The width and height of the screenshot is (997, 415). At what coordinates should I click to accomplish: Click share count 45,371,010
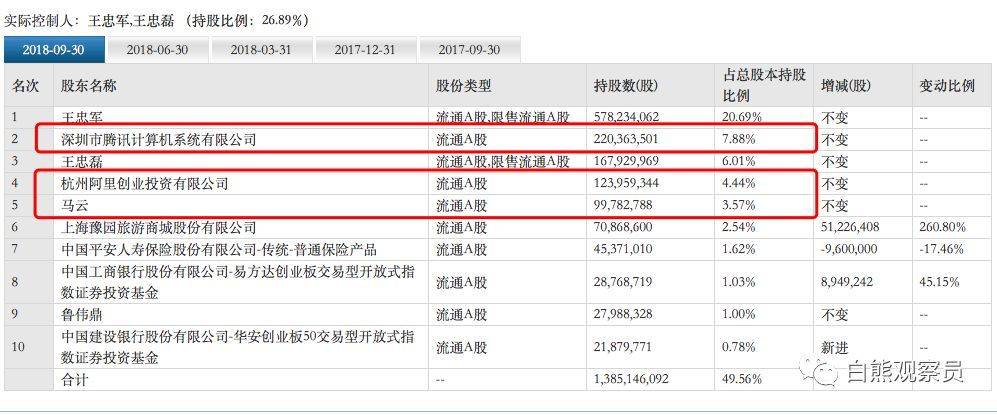pos(622,249)
